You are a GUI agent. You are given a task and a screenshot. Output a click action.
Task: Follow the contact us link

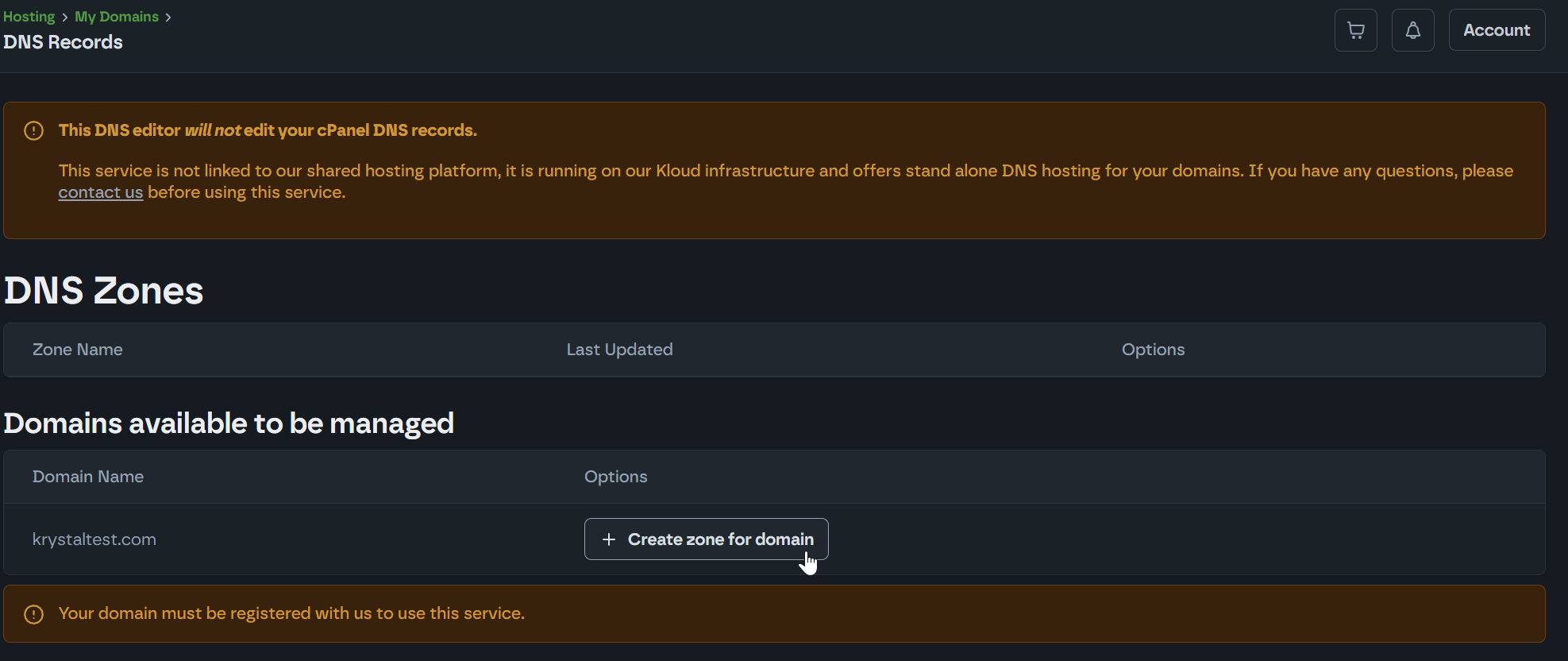click(100, 192)
